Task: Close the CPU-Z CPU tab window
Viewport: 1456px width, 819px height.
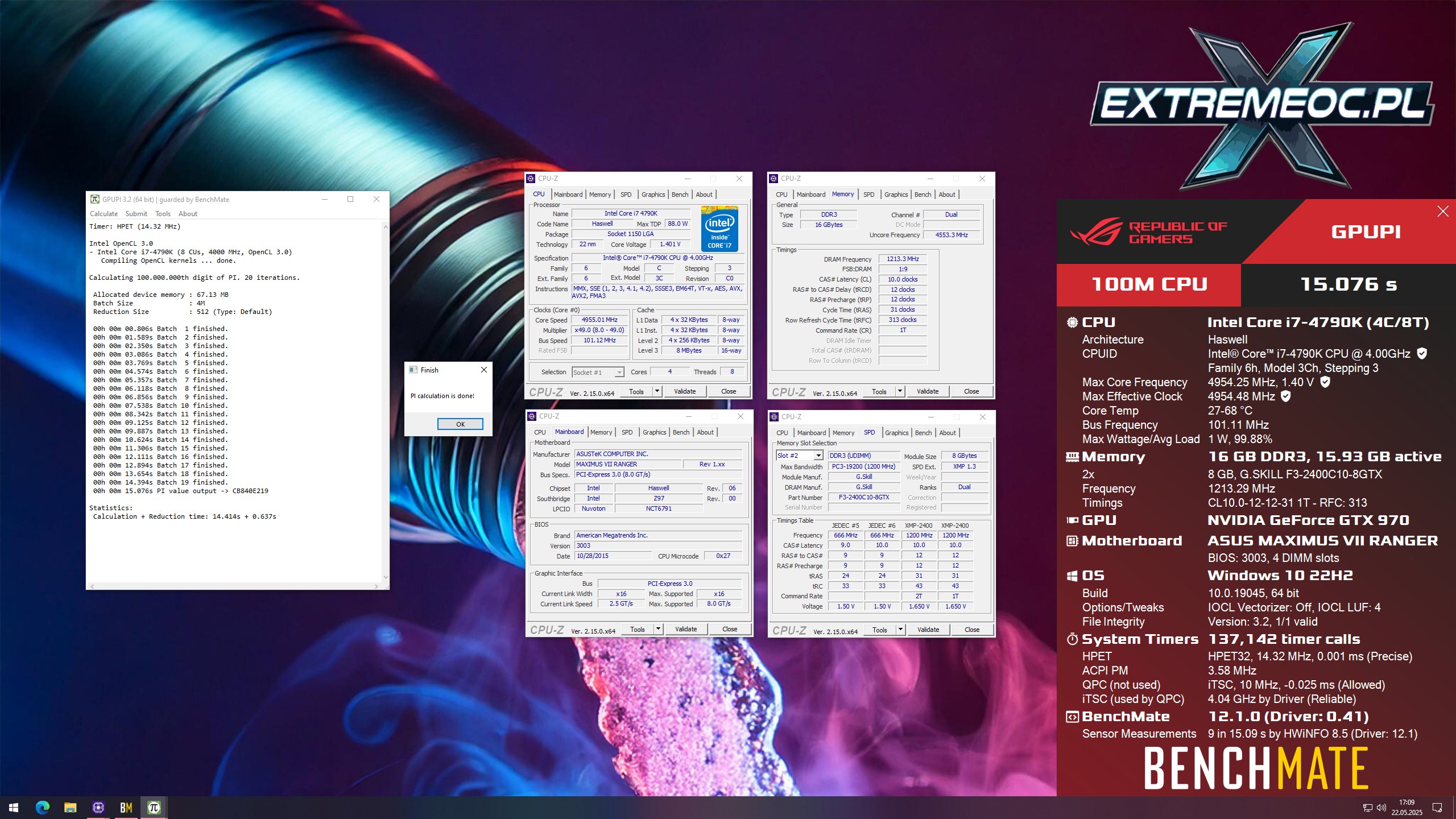Action: [x=739, y=179]
